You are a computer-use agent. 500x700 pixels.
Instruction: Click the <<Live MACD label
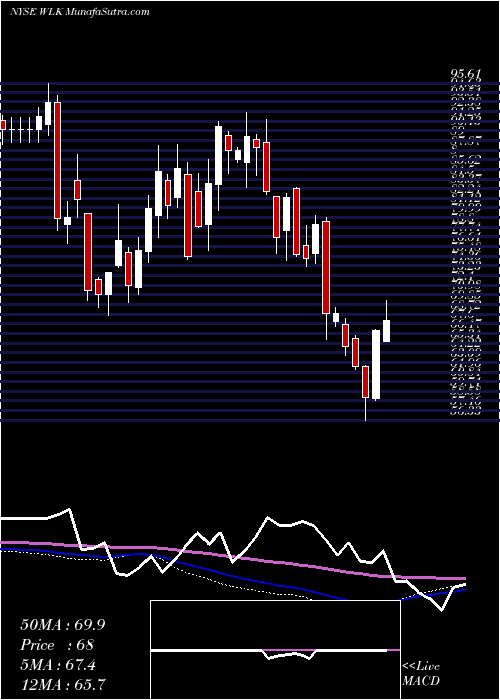421,674
